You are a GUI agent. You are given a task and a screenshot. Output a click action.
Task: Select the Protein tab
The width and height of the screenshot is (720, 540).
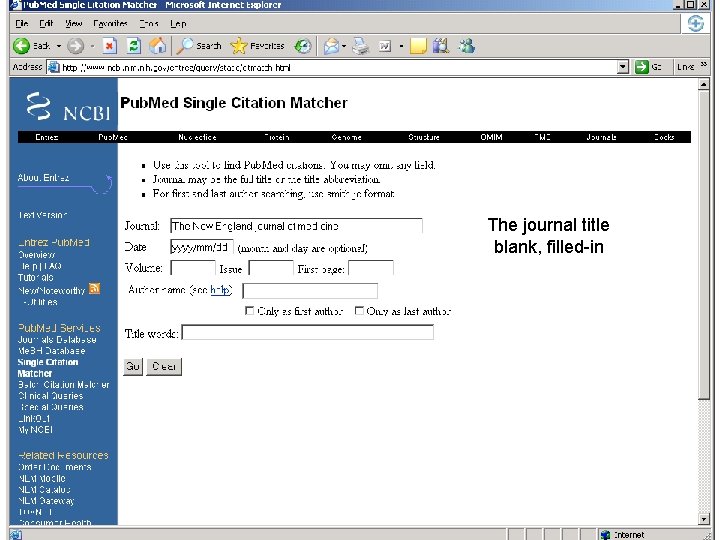click(x=277, y=137)
